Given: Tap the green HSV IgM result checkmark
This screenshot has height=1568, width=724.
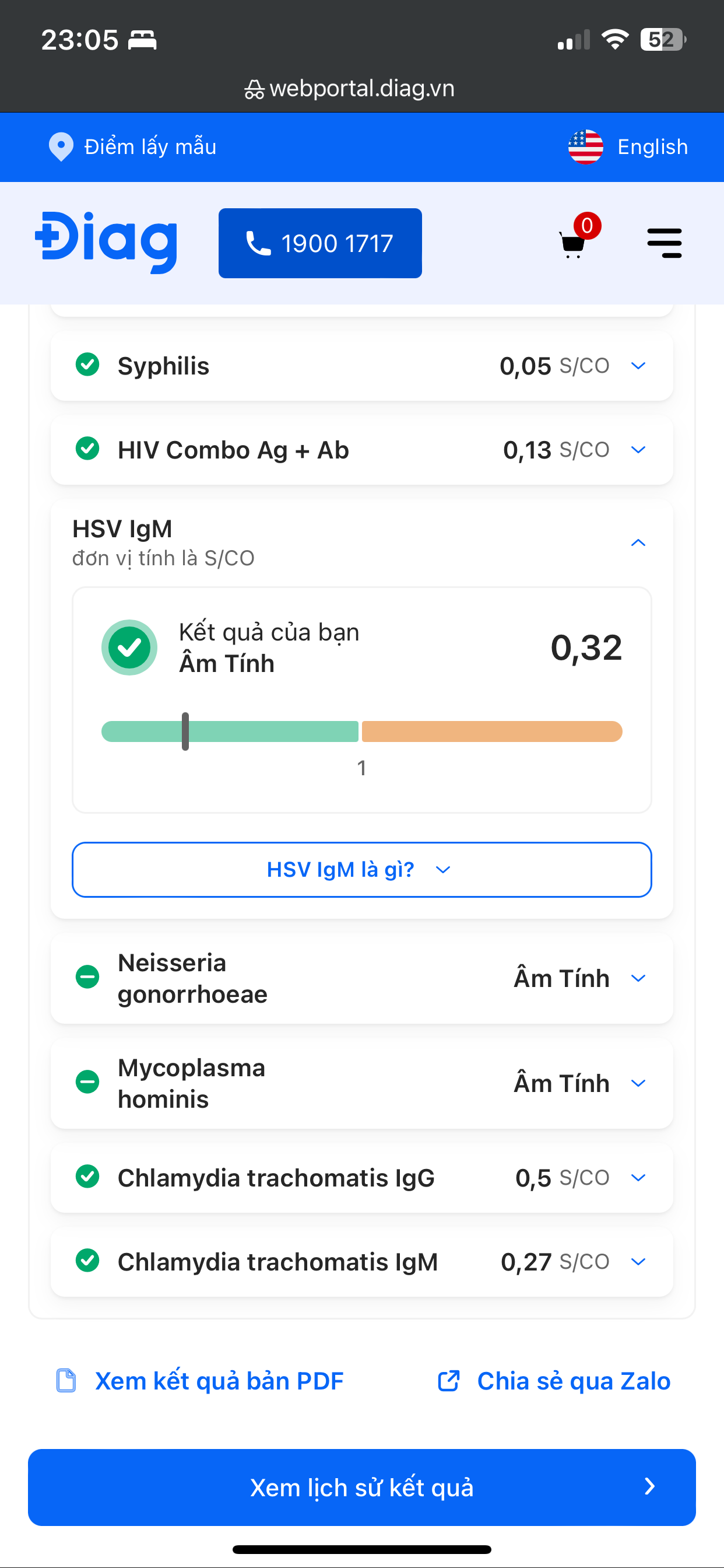Looking at the screenshot, I should tap(129, 647).
